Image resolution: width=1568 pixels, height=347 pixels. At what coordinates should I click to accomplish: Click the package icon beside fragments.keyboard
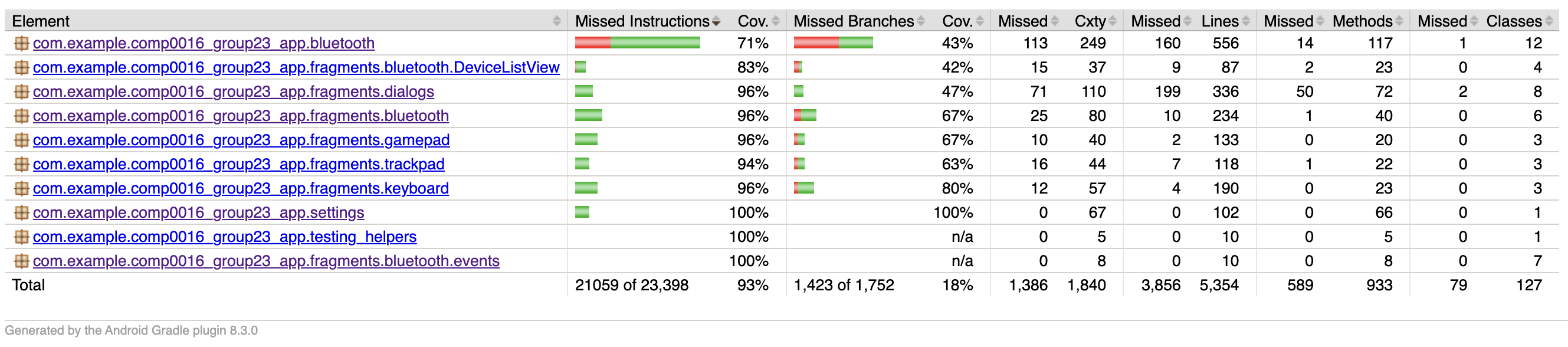21,189
